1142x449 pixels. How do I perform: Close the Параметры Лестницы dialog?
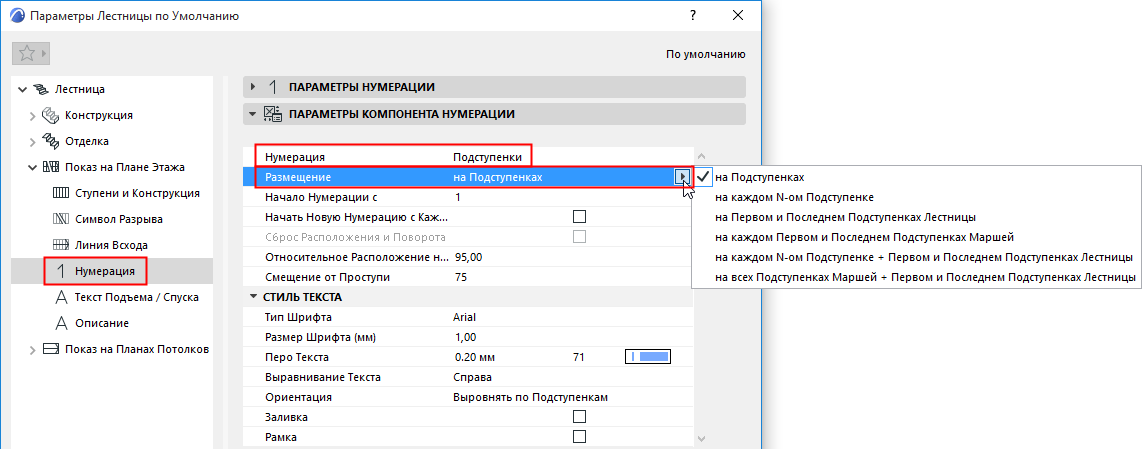(738, 15)
